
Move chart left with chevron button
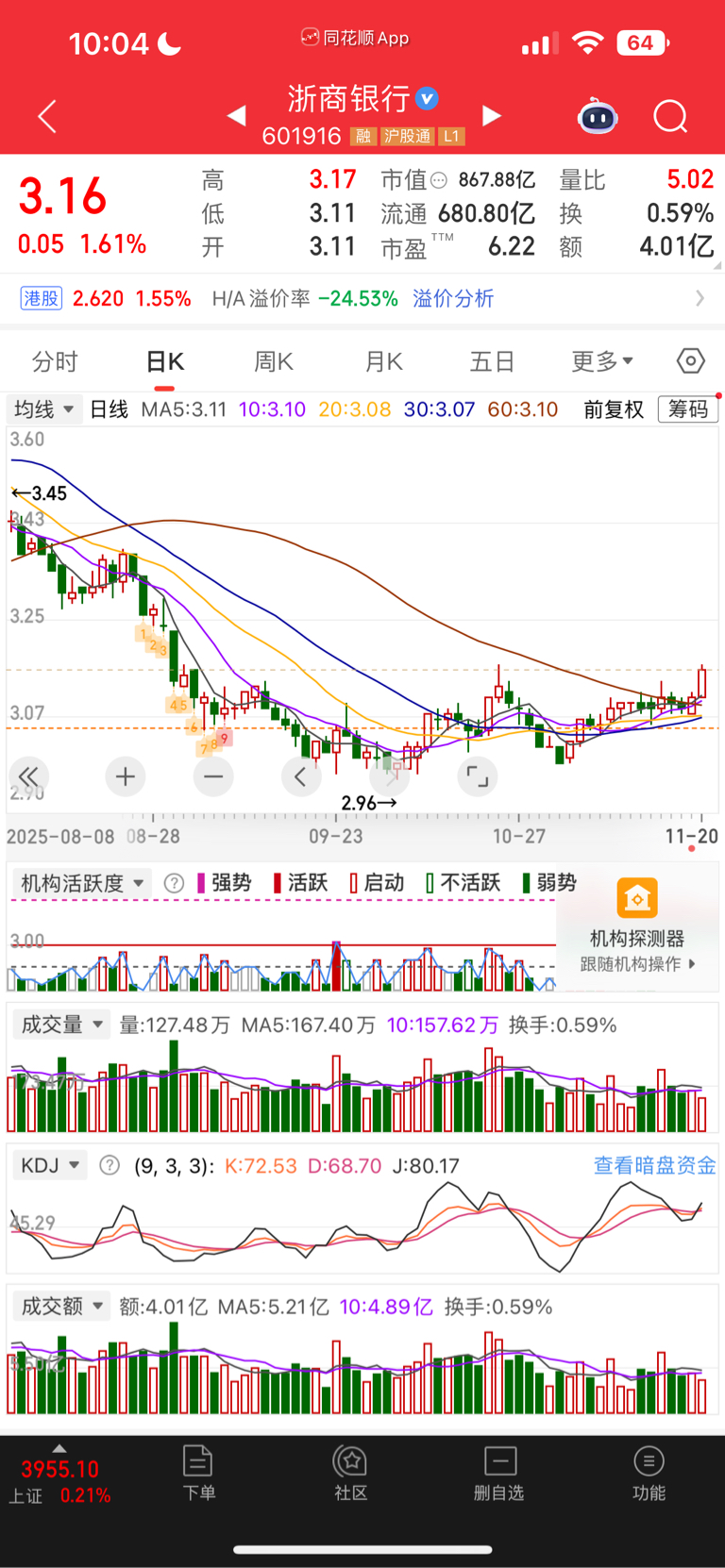(301, 776)
